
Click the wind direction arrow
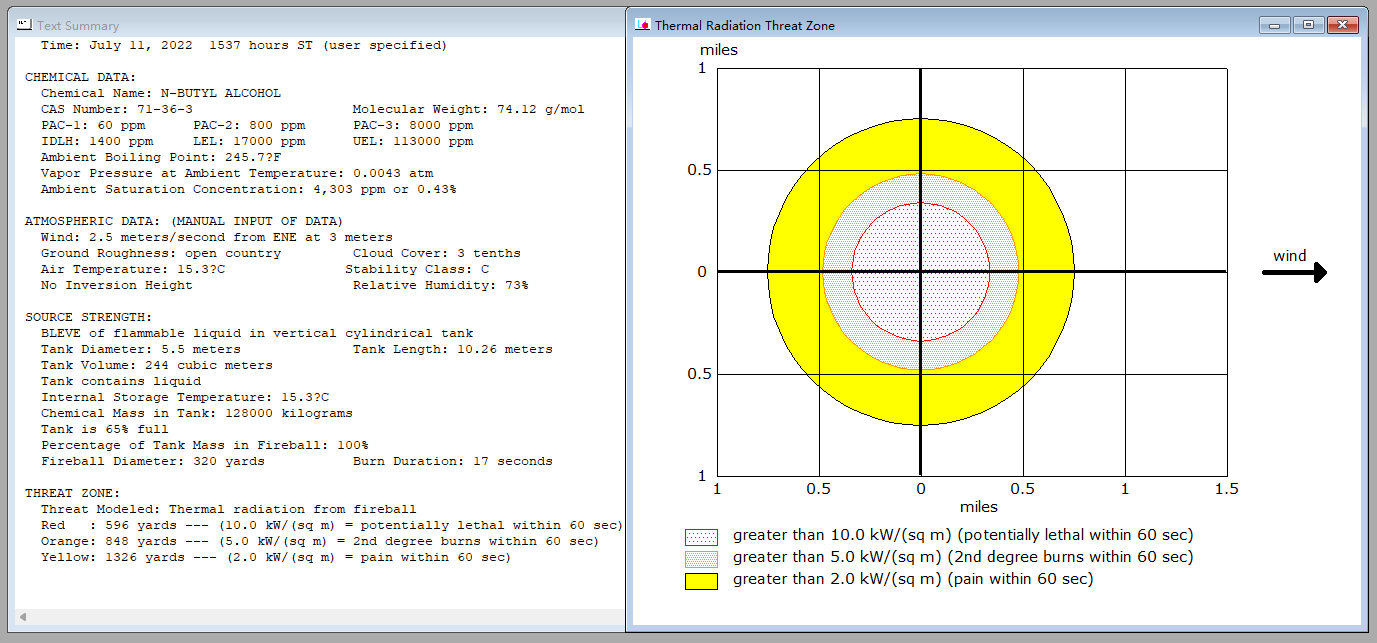click(x=1295, y=272)
